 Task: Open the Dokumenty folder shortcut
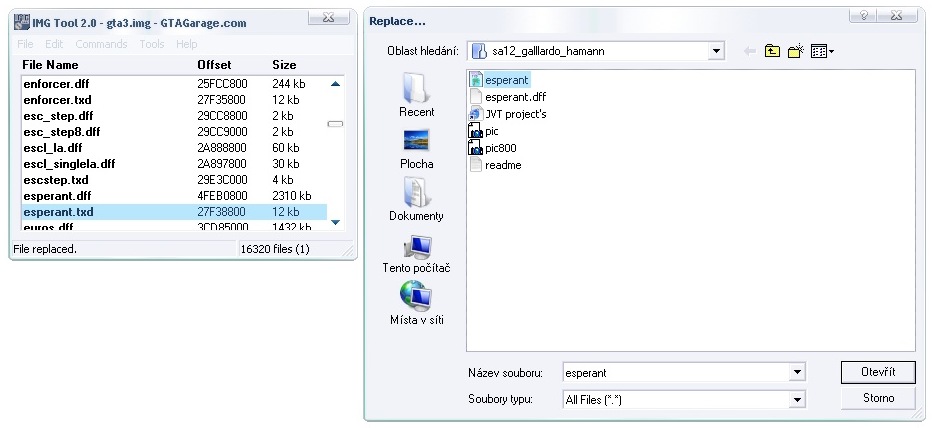pos(416,199)
